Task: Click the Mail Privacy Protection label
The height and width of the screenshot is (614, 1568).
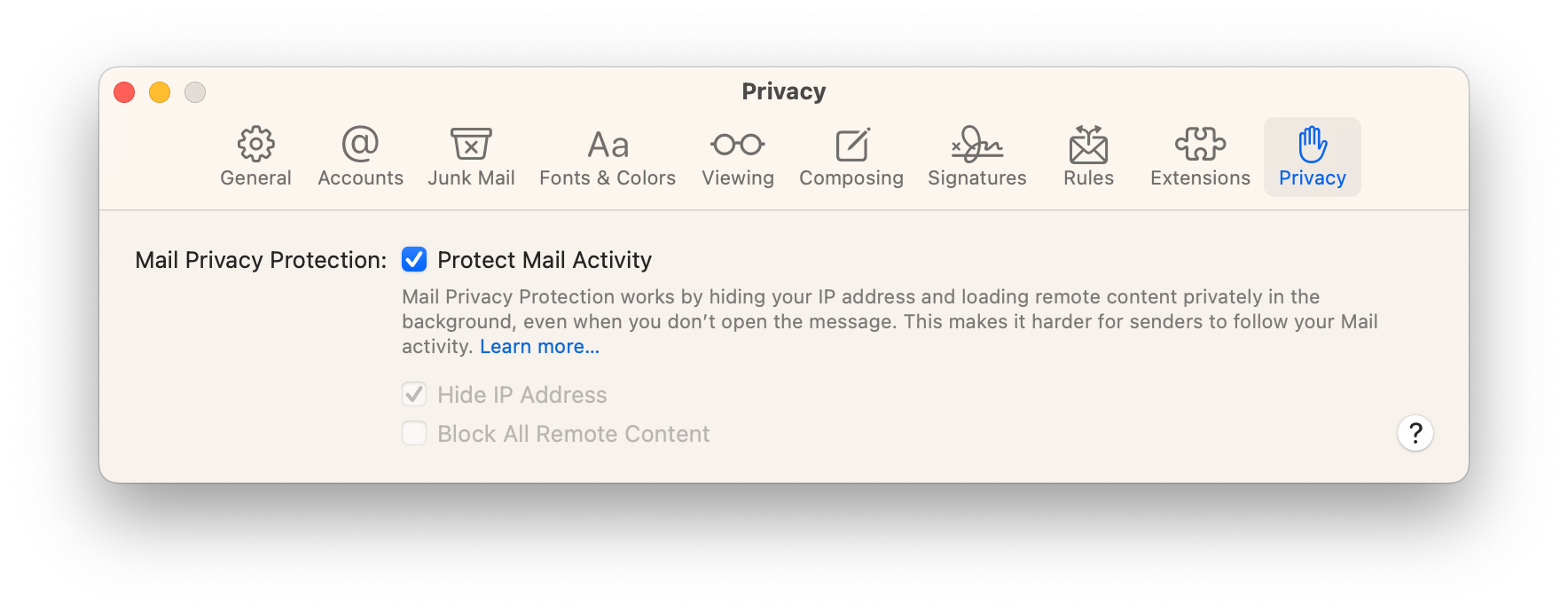Action: pos(261,260)
